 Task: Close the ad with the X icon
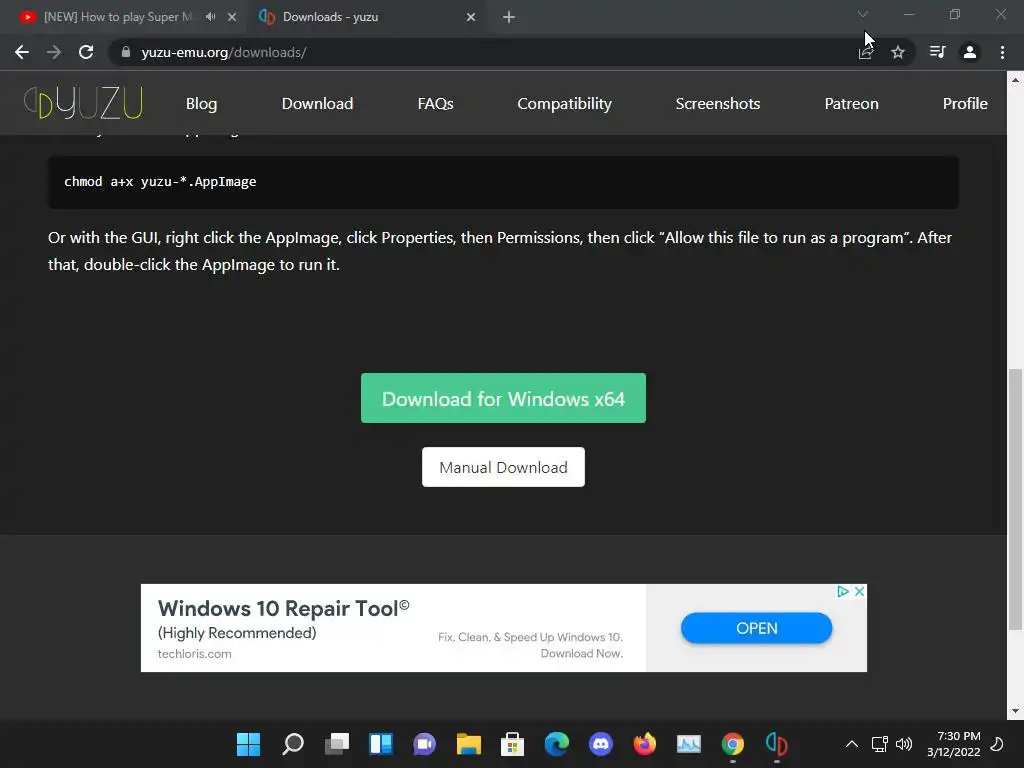(859, 591)
